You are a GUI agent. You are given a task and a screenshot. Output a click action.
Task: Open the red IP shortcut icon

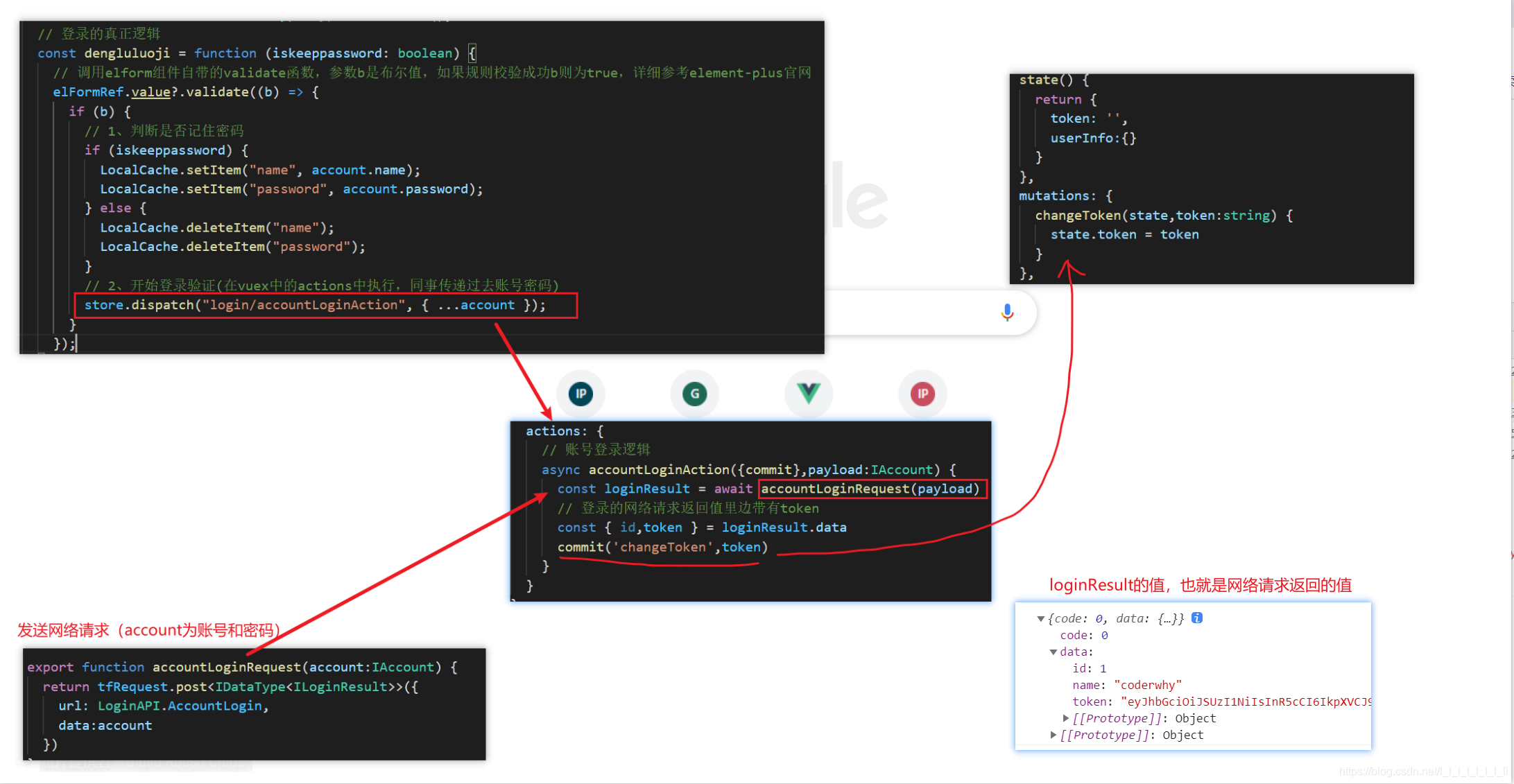point(922,394)
